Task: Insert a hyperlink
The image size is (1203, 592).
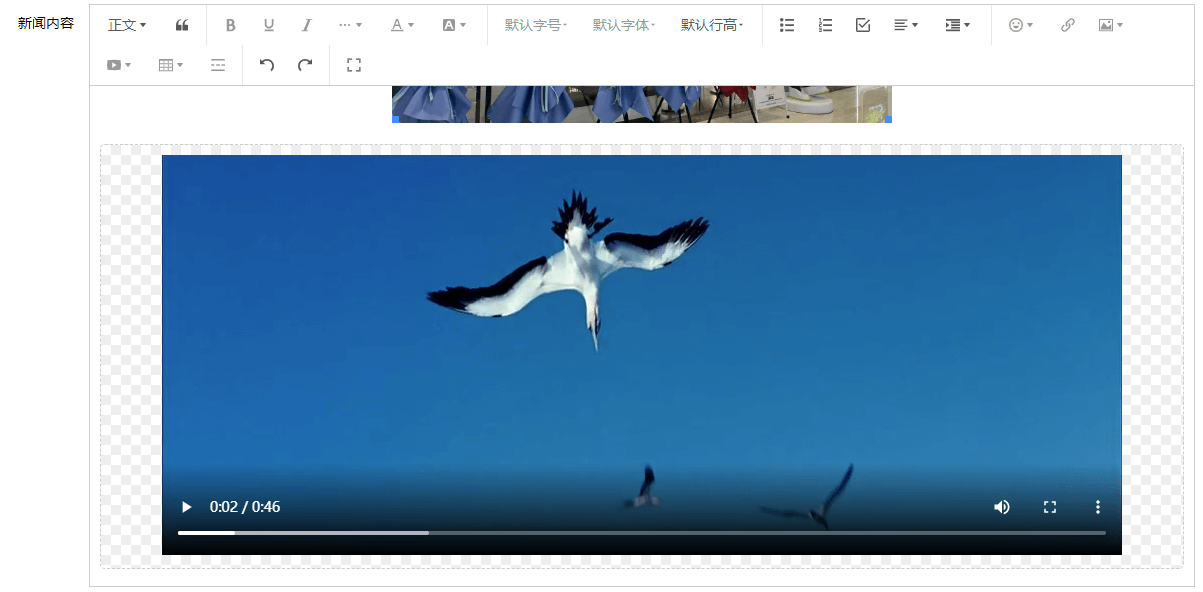Action: [1067, 25]
